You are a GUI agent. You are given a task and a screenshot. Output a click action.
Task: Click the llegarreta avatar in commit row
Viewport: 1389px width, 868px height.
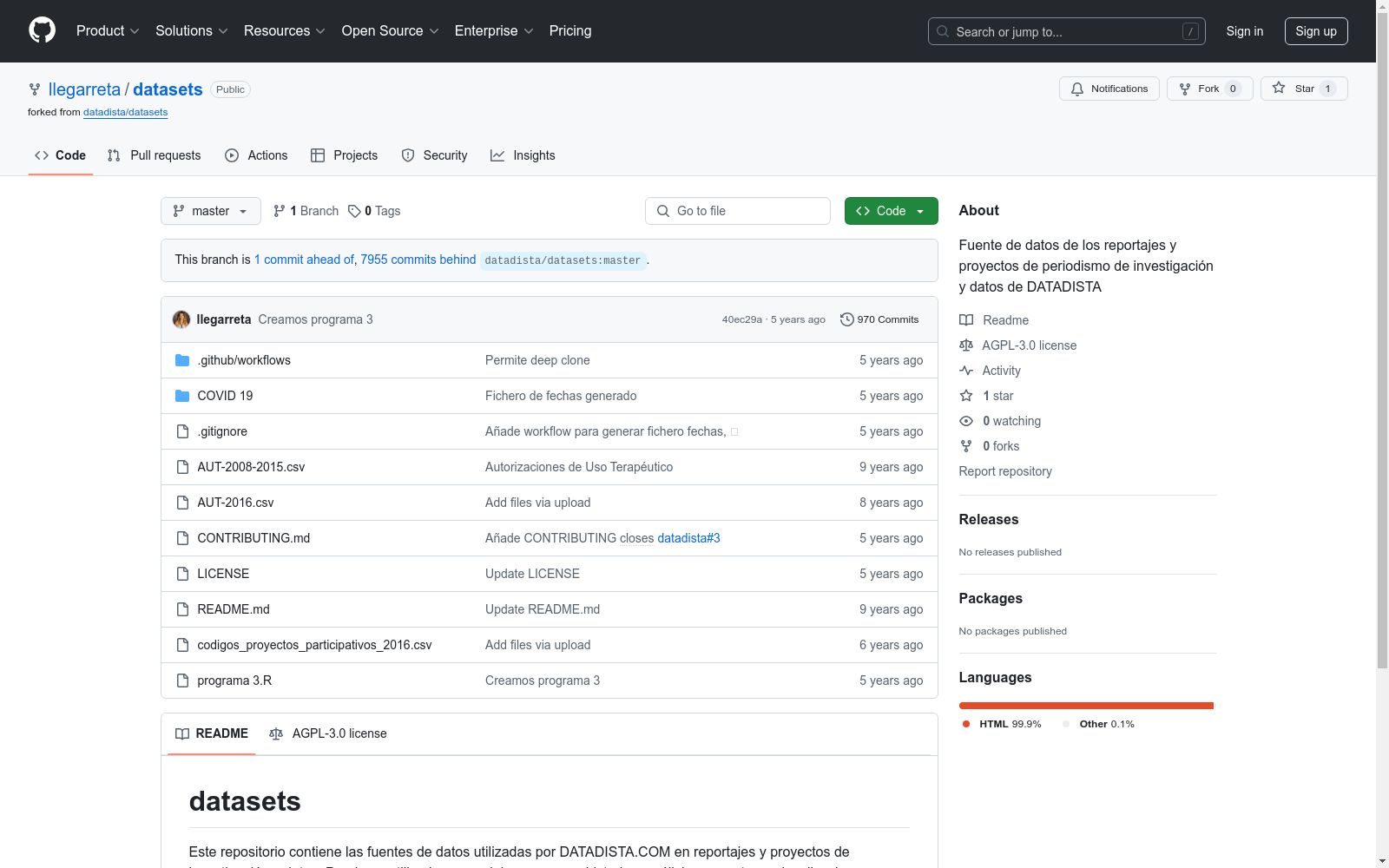tap(181, 319)
